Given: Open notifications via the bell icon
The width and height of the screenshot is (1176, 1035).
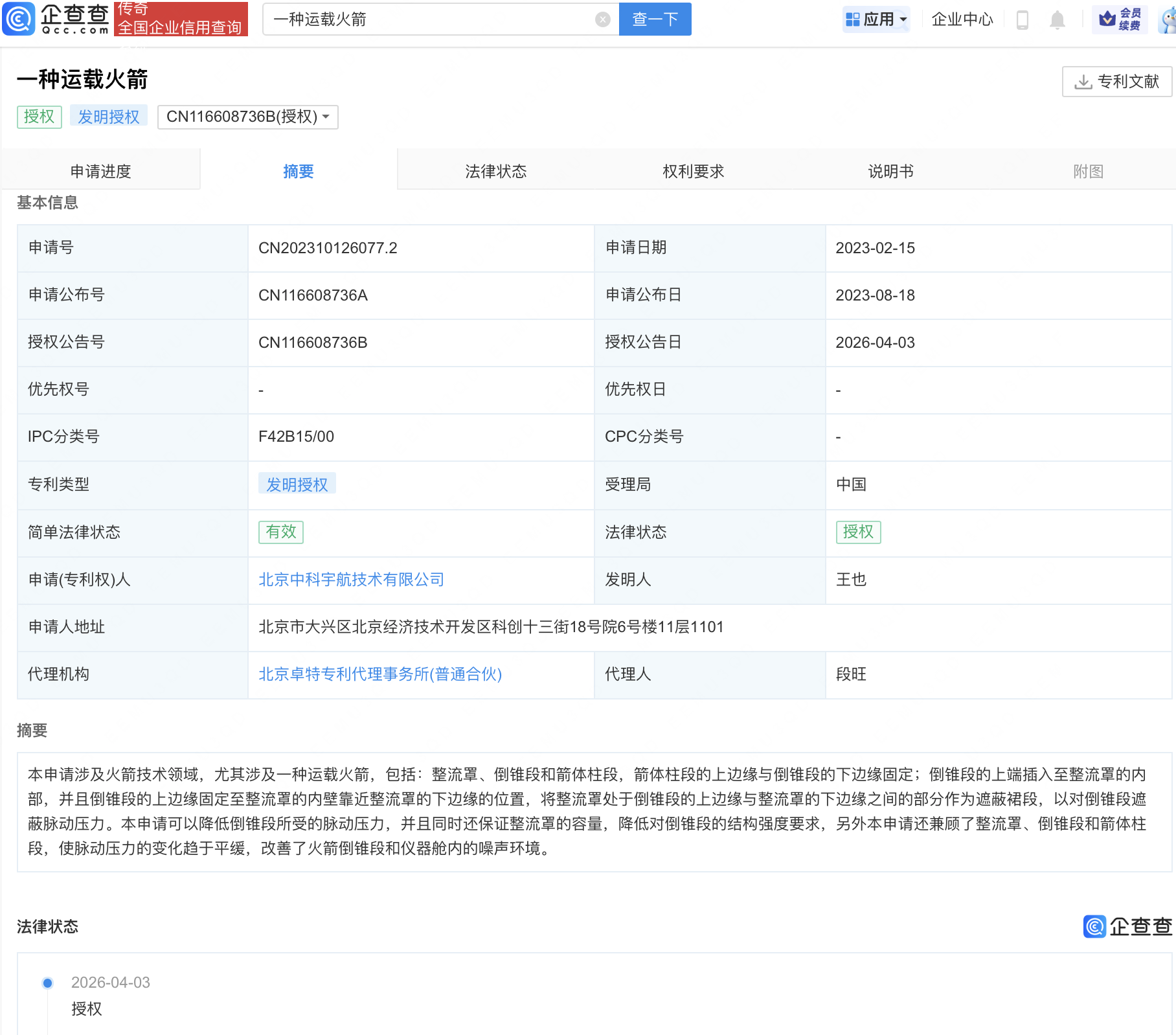Looking at the screenshot, I should (x=1057, y=20).
